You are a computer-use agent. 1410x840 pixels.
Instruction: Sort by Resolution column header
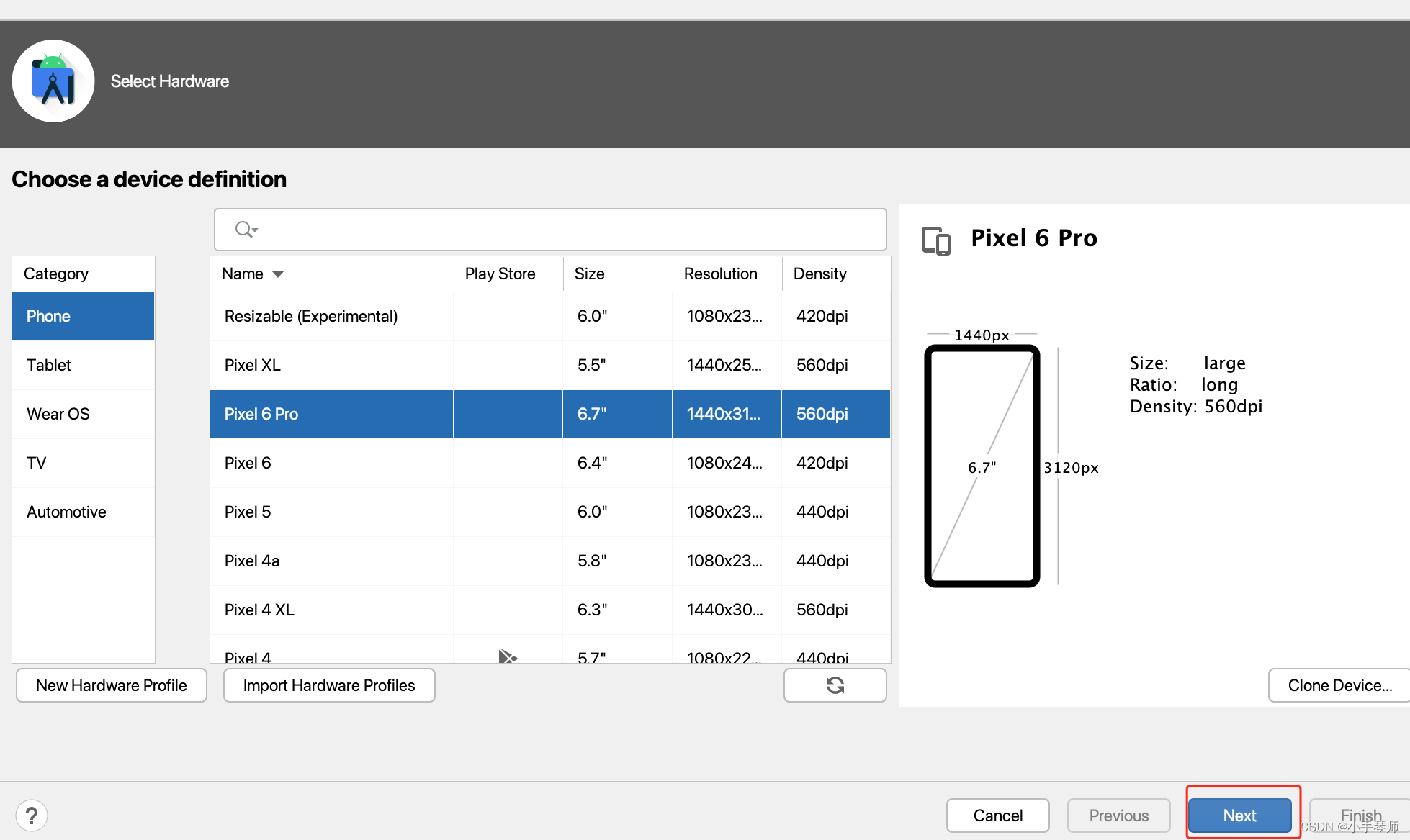[727, 274]
